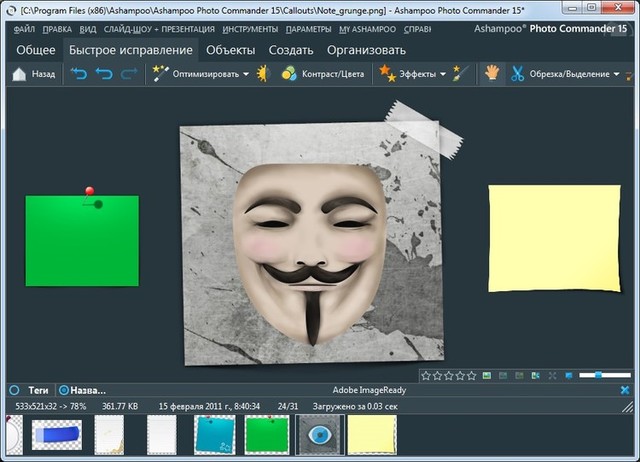Switch to the Создать tab
Screen dimensions: 640x462
pyautogui.click(x=291, y=50)
